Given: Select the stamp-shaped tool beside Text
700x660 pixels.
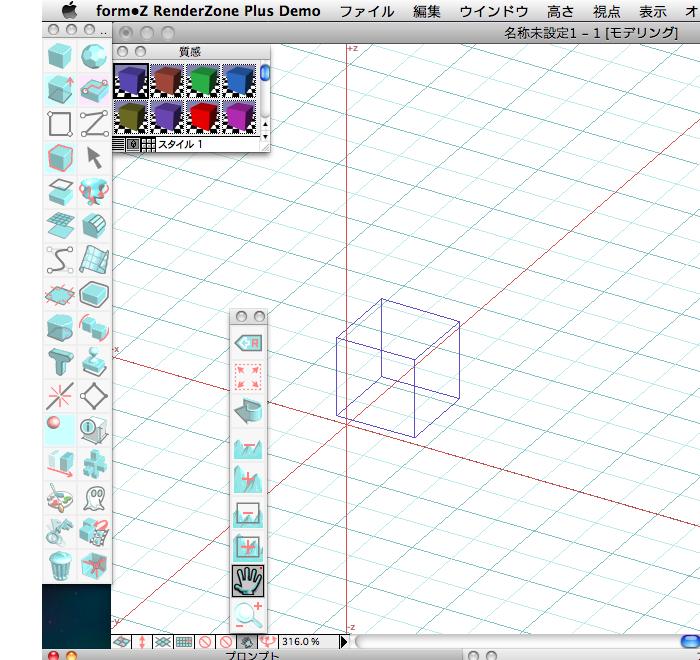Looking at the screenshot, I should (x=94, y=361).
